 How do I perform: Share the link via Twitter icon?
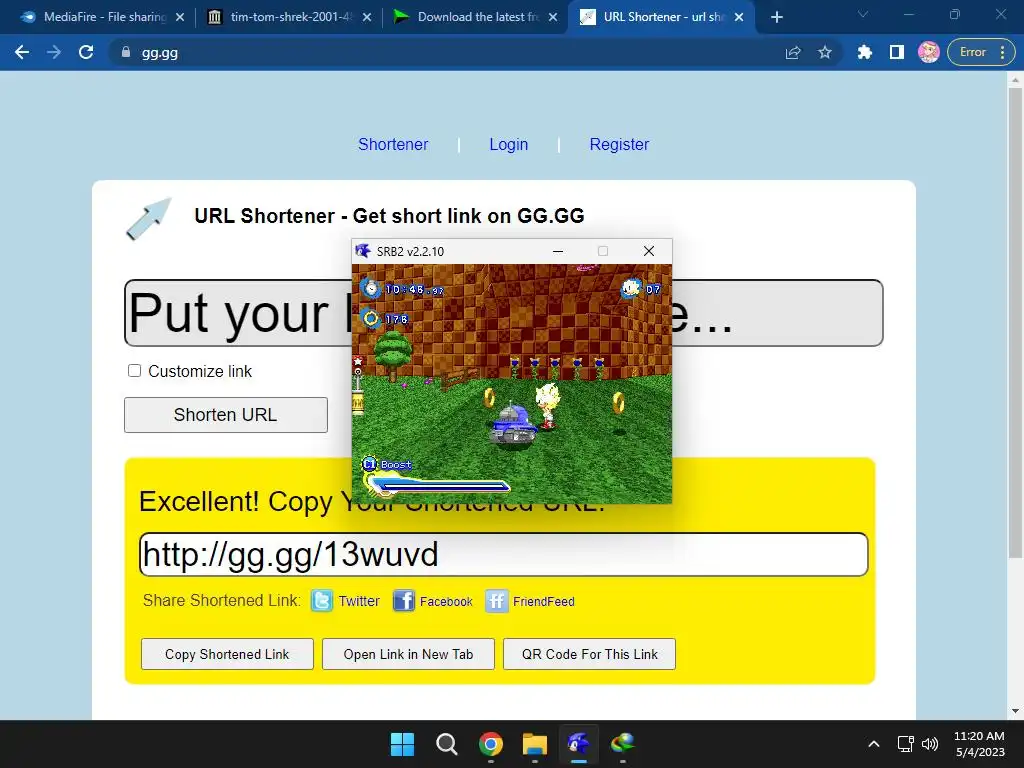[x=322, y=600]
